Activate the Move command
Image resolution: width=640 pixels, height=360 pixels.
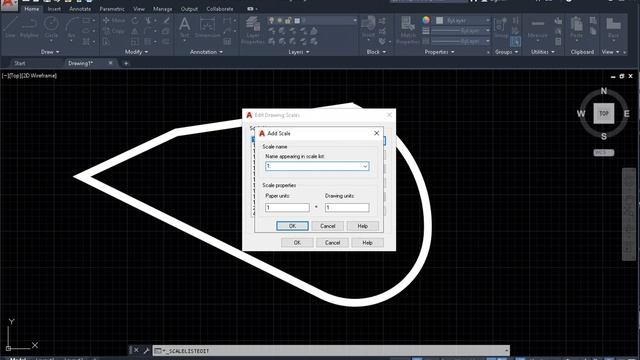coord(114,20)
